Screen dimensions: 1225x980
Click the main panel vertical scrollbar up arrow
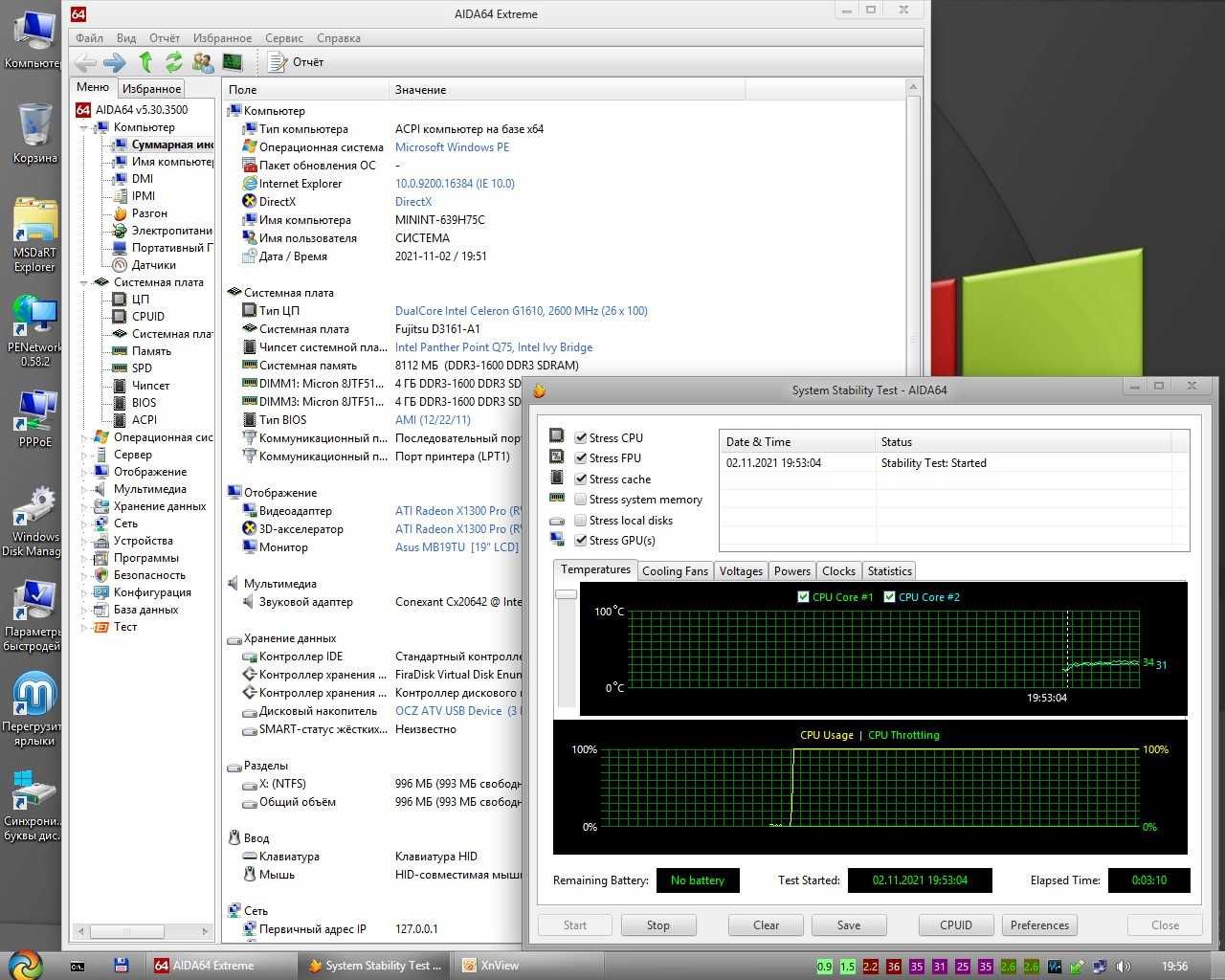coord(913,88)
